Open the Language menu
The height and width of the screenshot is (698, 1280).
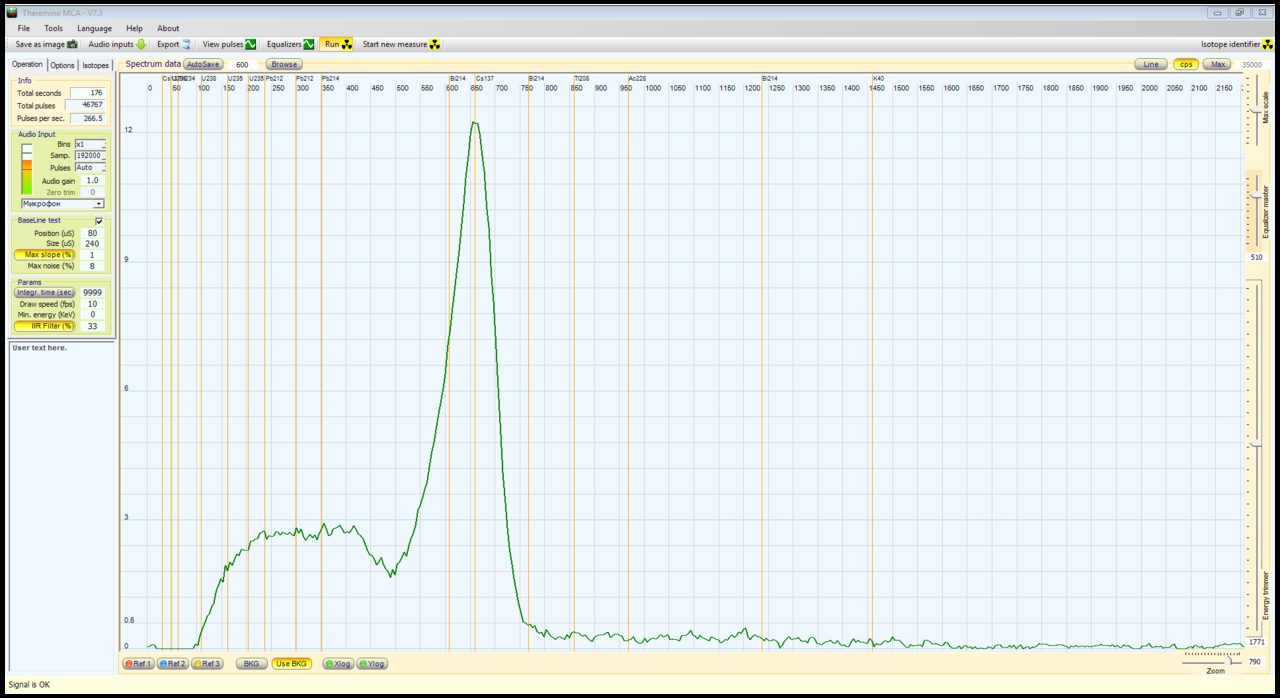coord(95,28)
